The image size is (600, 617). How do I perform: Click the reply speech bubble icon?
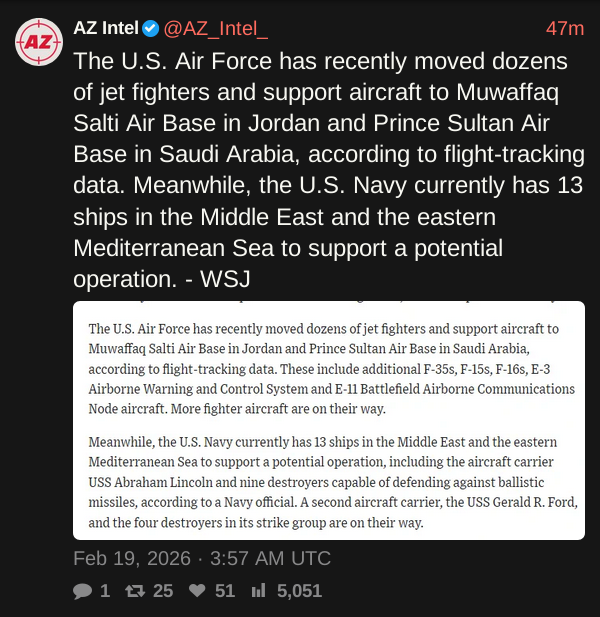point(82,591)
